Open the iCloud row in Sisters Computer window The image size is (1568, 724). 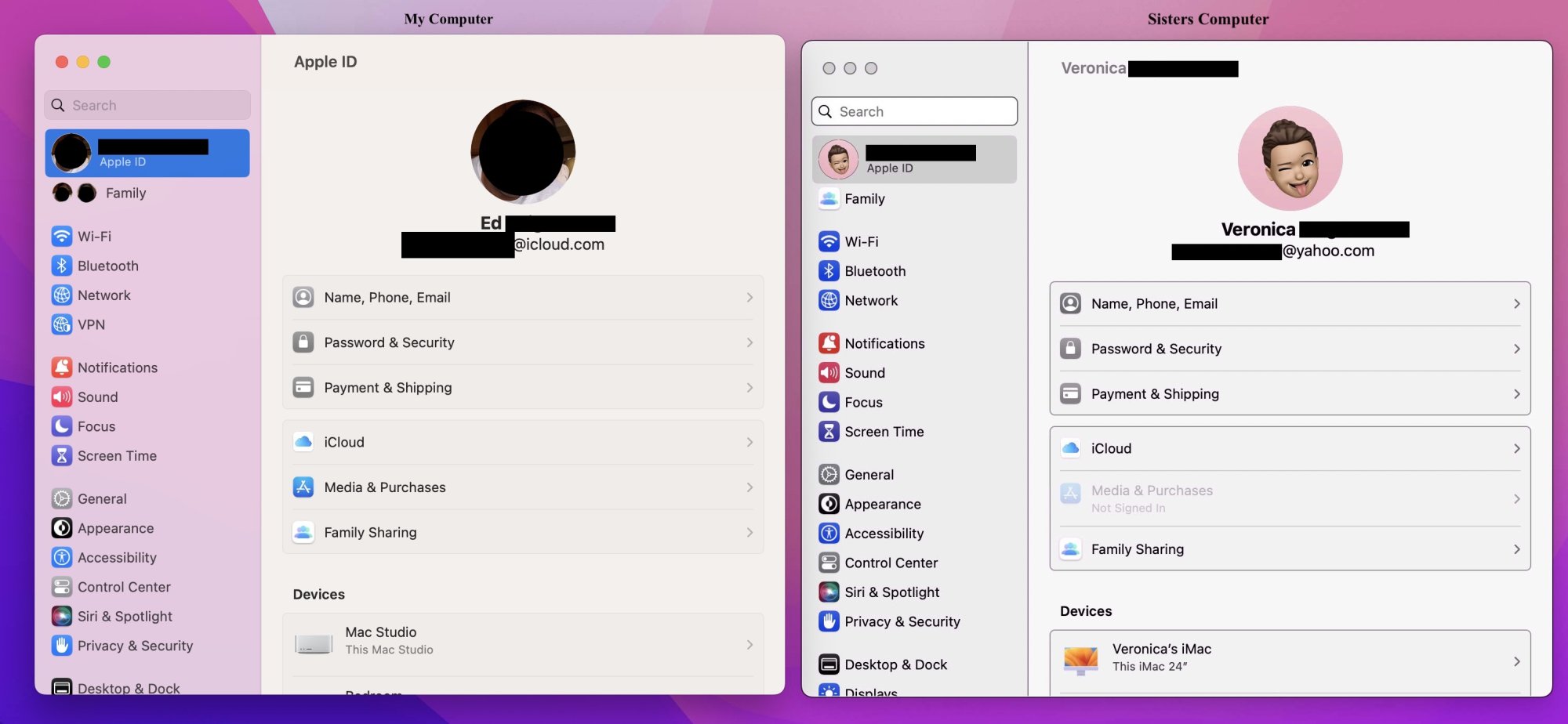tap(1290, 449)
